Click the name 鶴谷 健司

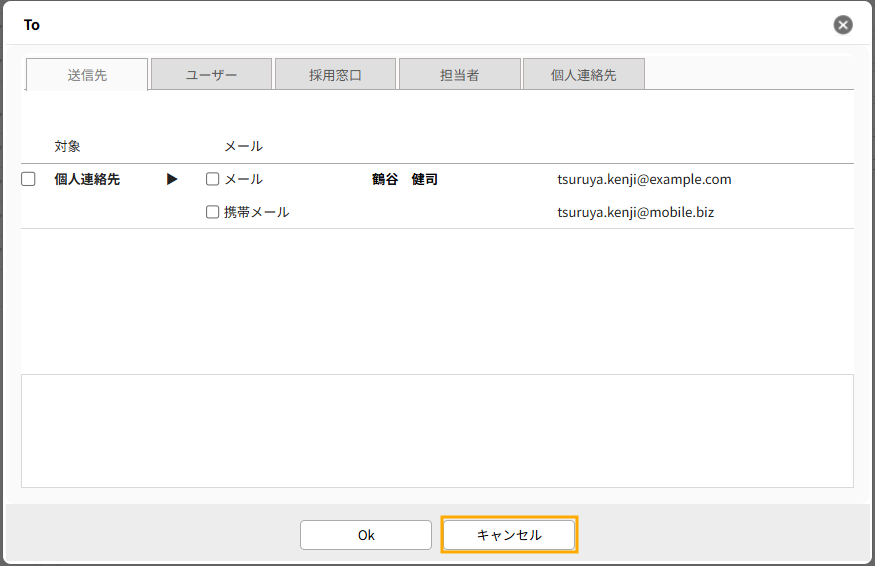coord(405,180)
